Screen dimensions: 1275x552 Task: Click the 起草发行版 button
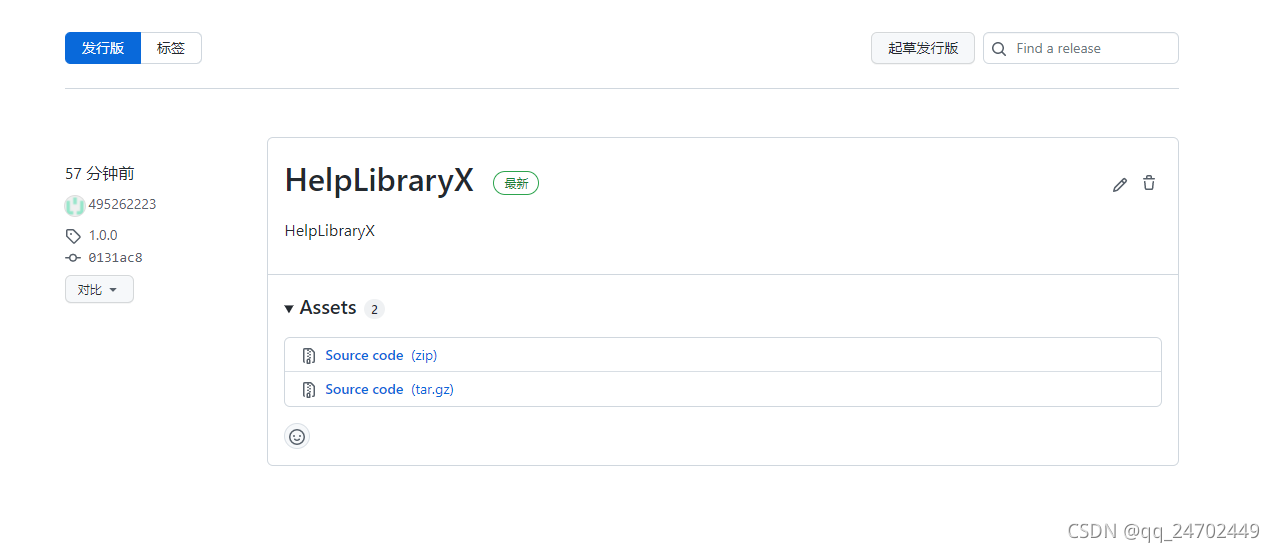pos(923,48)
